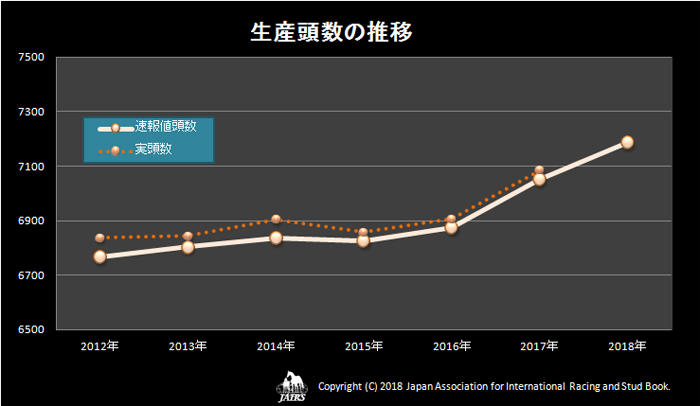Click the 2012年 axis label
Image resolution: width=700 pixels, height=406 pixels.
100,346
